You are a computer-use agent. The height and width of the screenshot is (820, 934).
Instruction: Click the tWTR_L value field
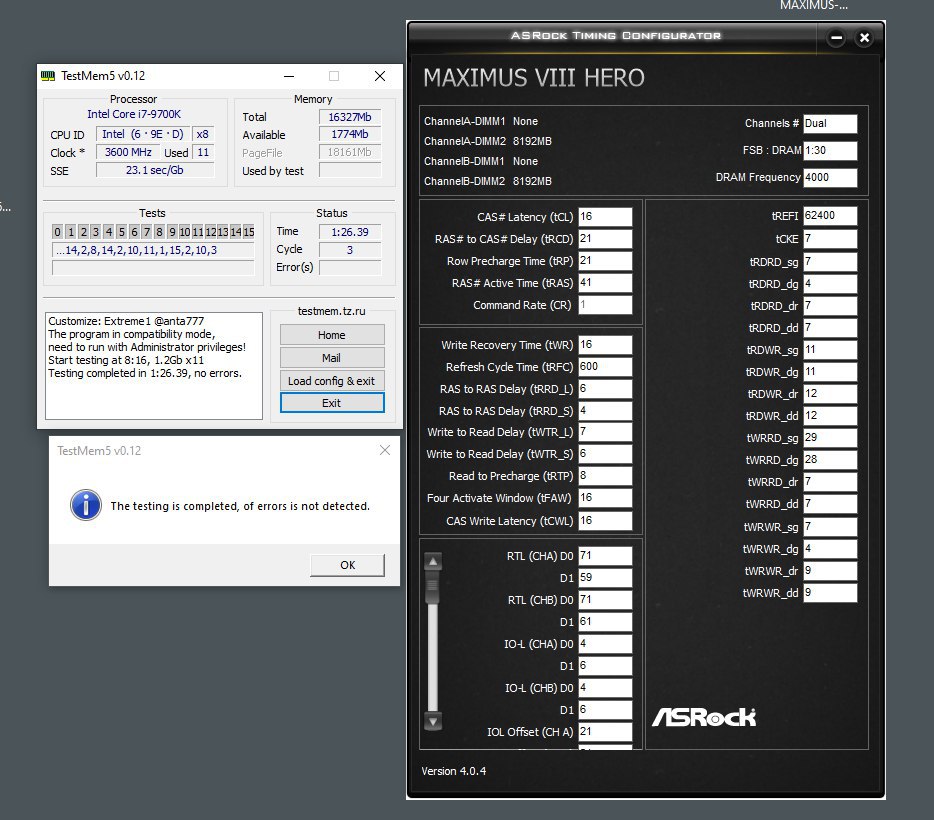[x=605, y=432]
